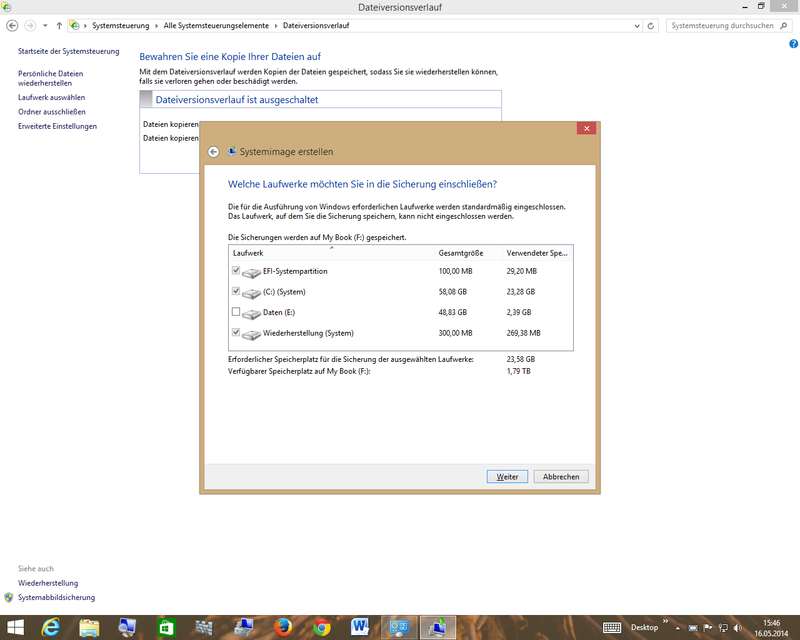Click the address bar Control Panel icon
800x640 pixels.
click(74, 25)
